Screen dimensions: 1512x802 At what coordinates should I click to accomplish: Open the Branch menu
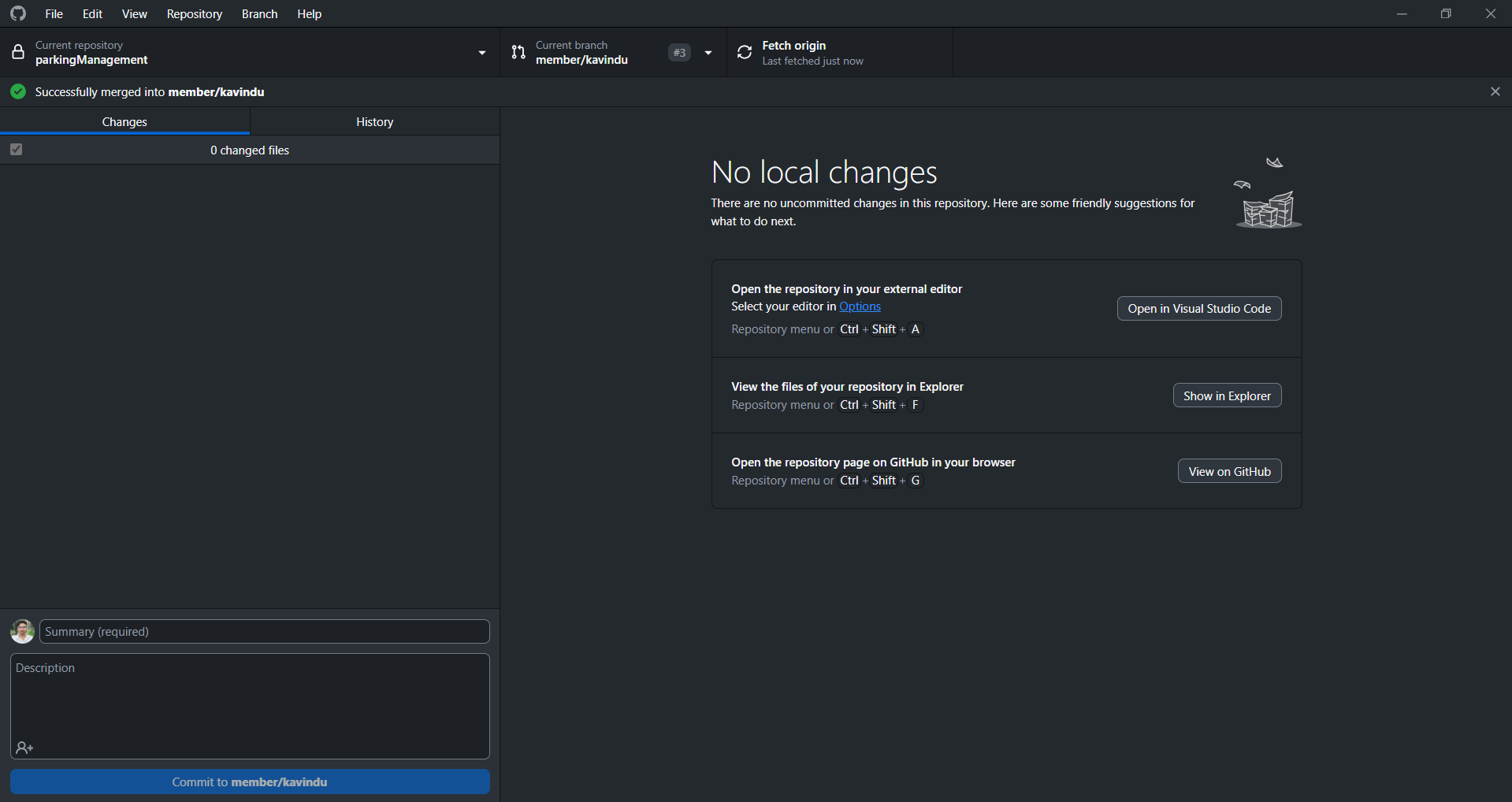(259, 14)
